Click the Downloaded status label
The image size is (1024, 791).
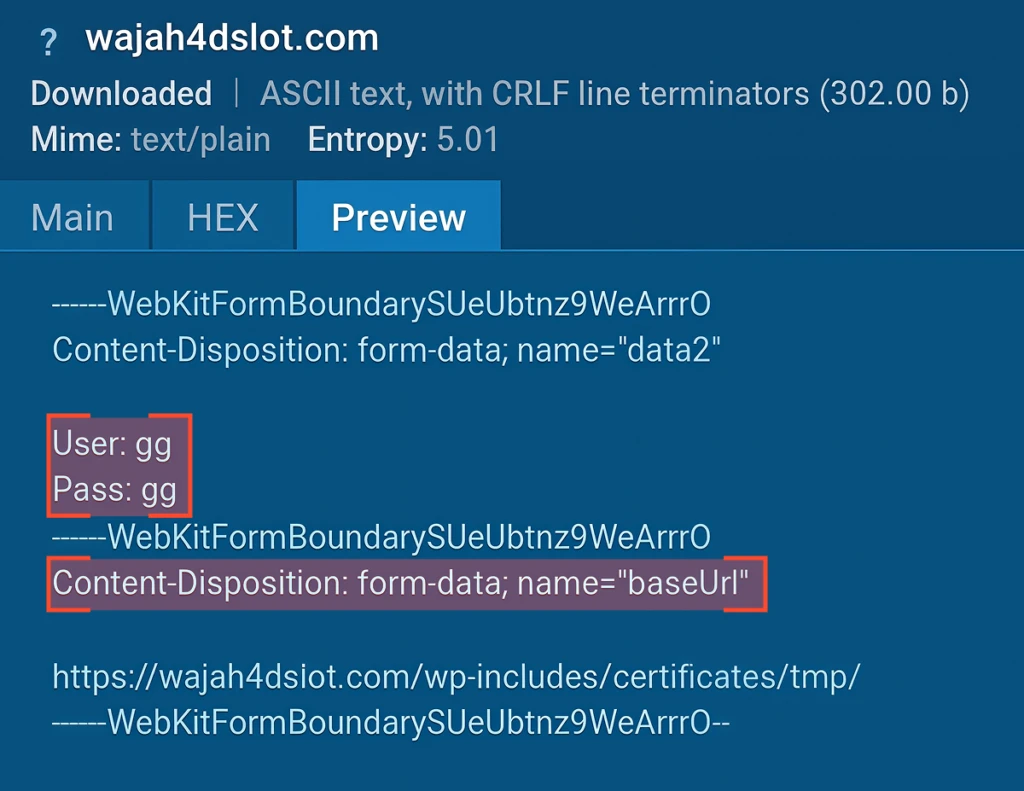[121, 94]
